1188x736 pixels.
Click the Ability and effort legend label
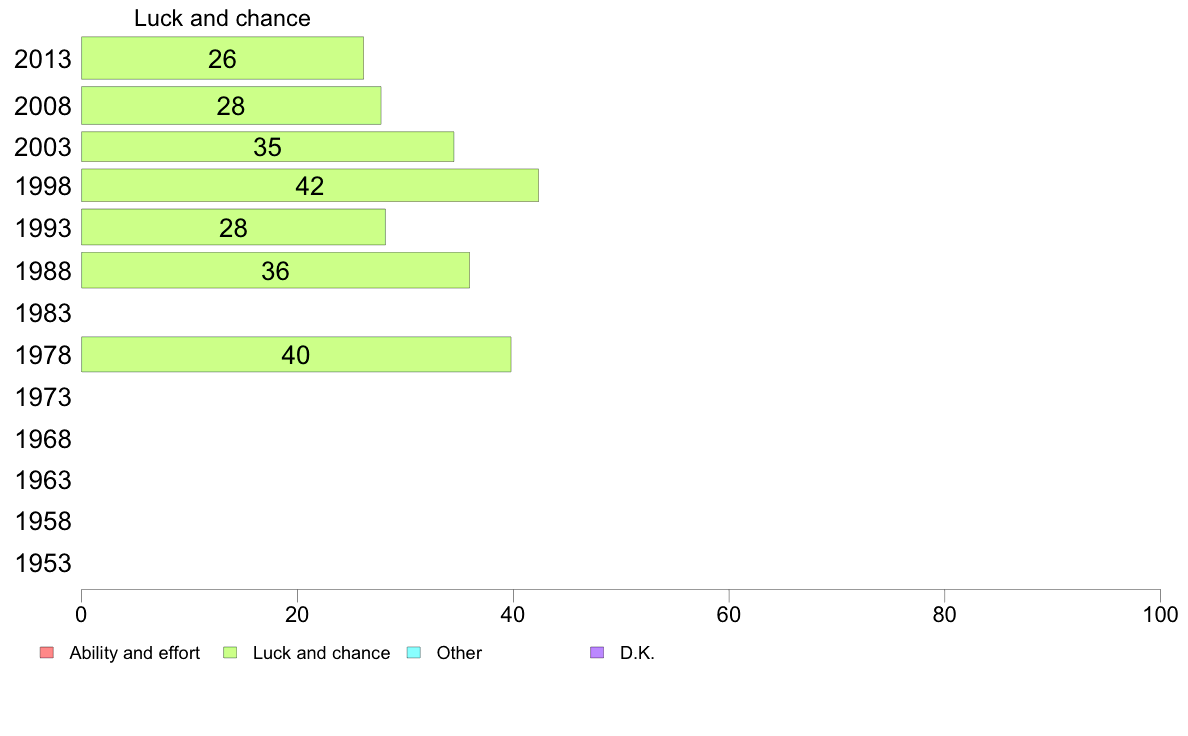(x=135, y=653)
